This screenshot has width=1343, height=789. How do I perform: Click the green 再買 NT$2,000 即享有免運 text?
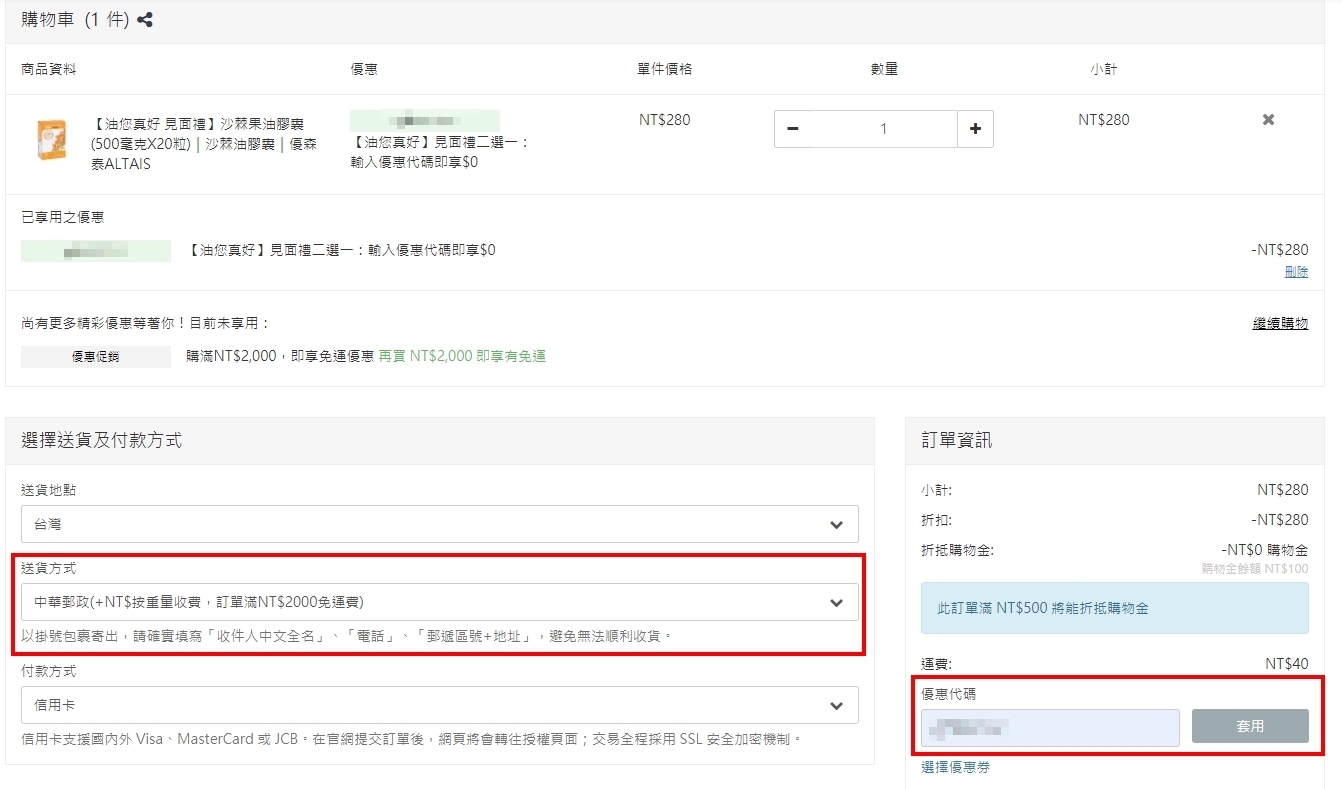click(x=462, y=356)
